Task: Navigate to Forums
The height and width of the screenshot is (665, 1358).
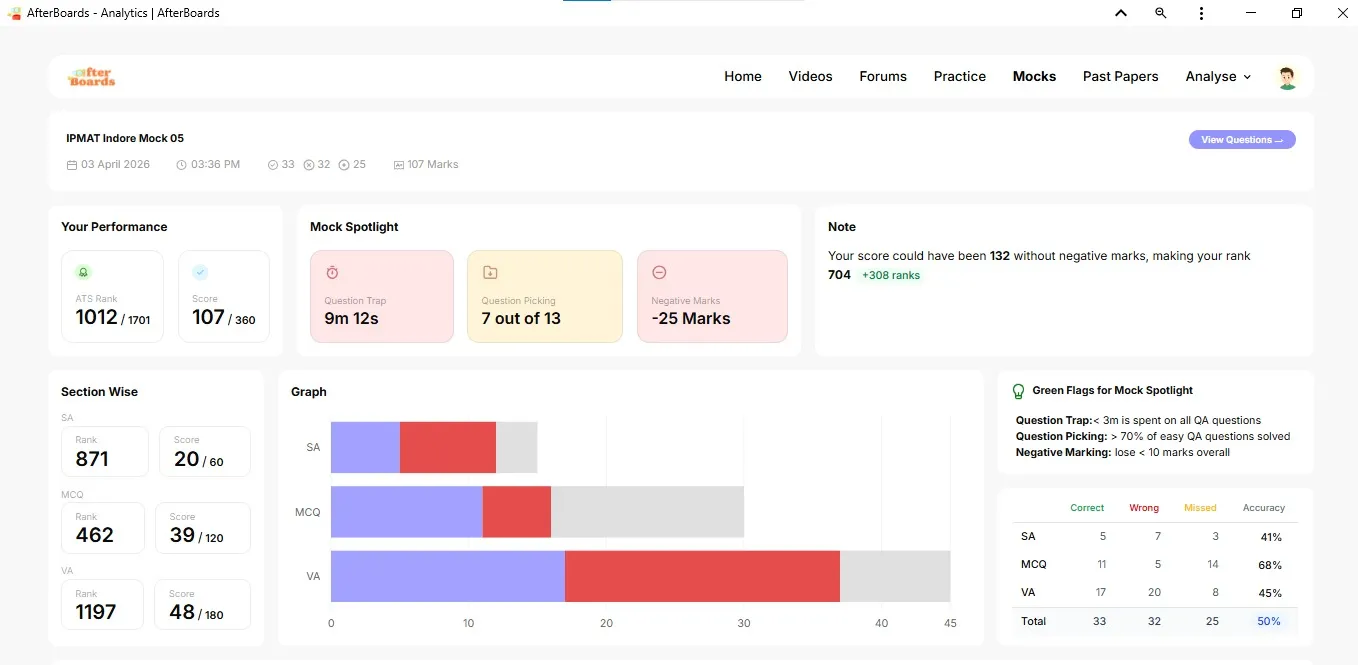Action: pyautogui.click(x=883, y=77)
